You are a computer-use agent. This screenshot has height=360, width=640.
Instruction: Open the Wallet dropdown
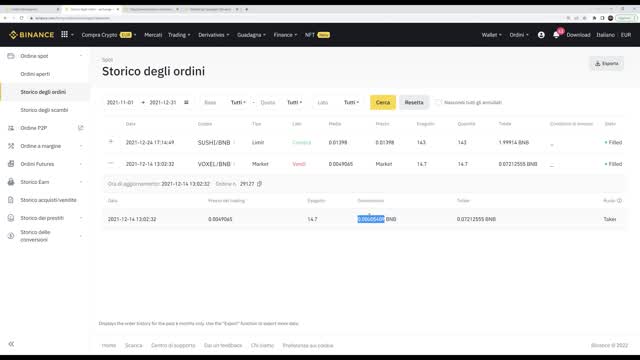click(491, 35)
